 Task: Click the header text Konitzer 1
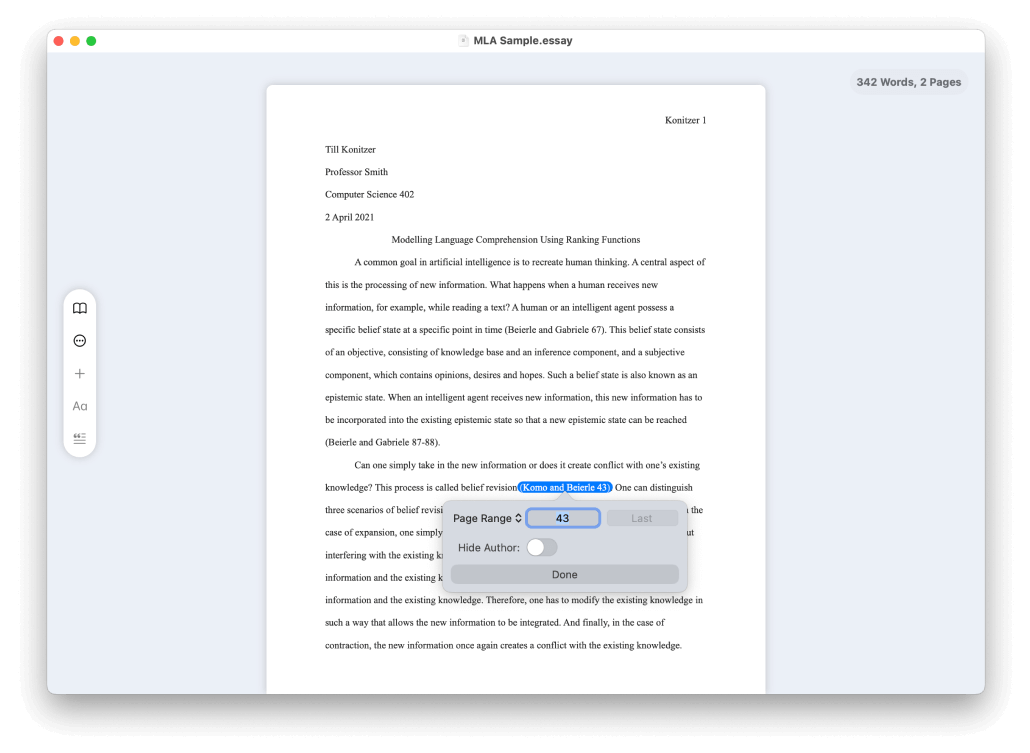coord(685,120)
